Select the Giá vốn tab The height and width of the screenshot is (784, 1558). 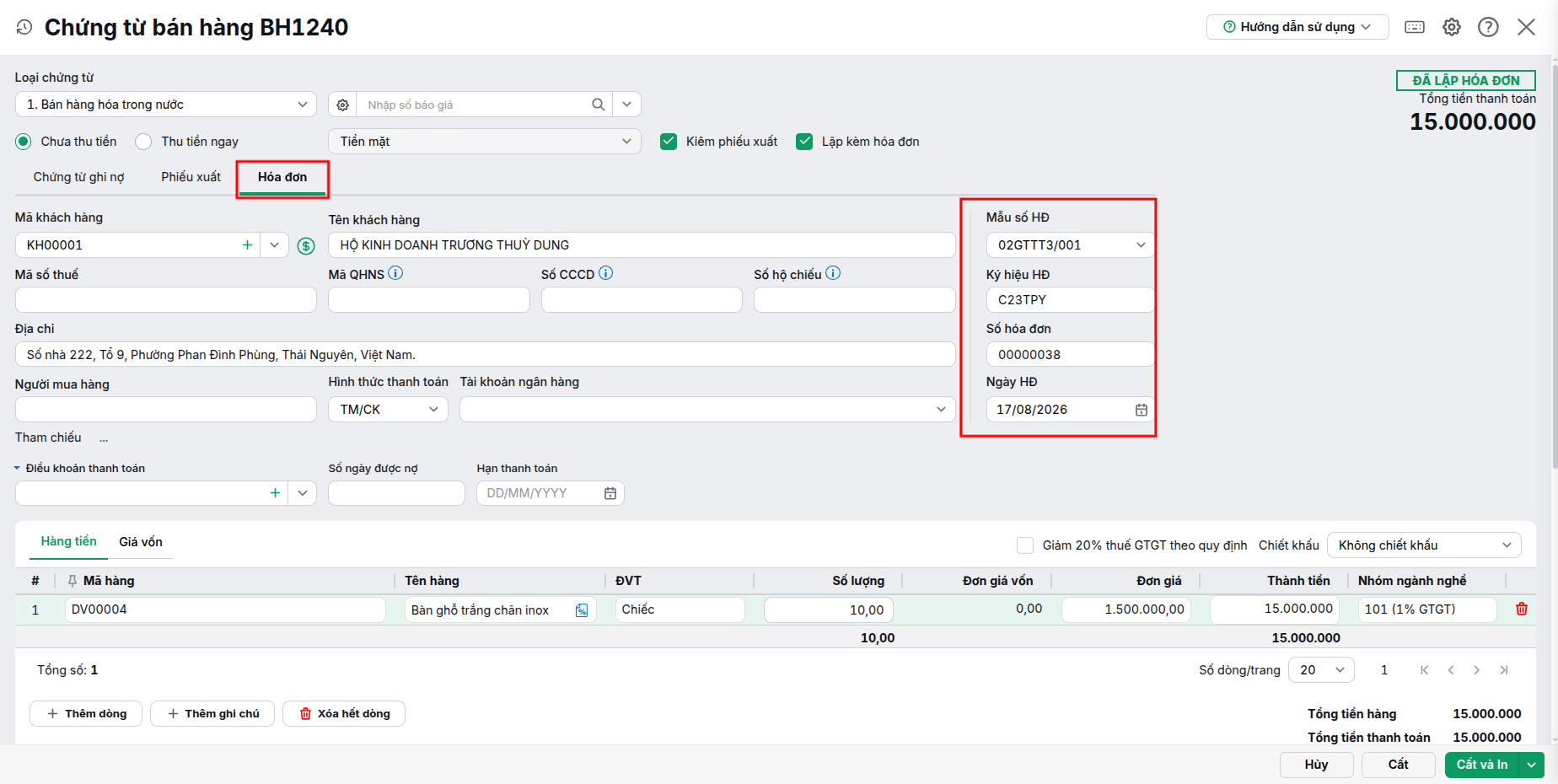point(141,542)
